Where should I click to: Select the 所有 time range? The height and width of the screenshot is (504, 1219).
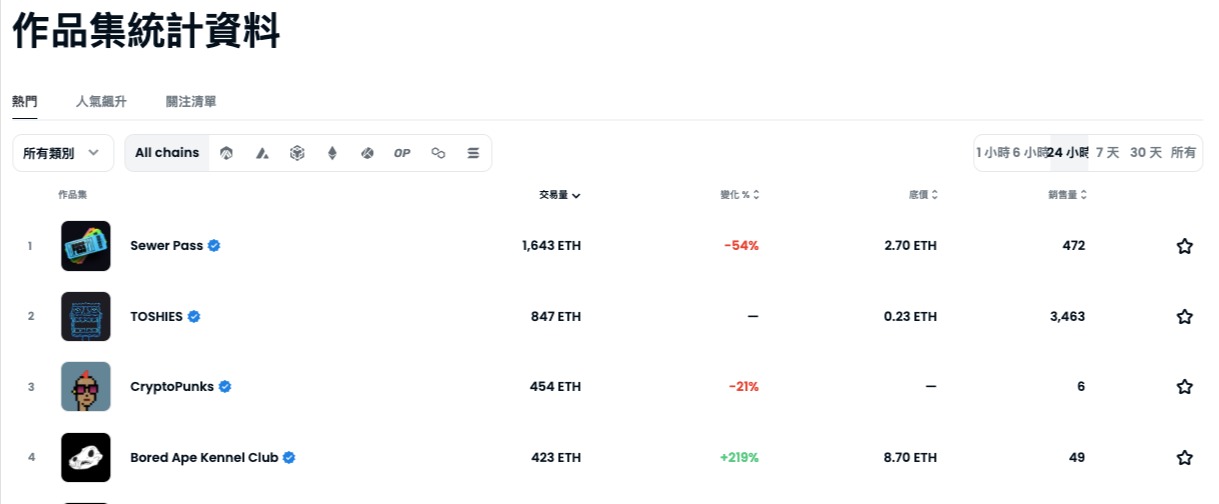1183,153
